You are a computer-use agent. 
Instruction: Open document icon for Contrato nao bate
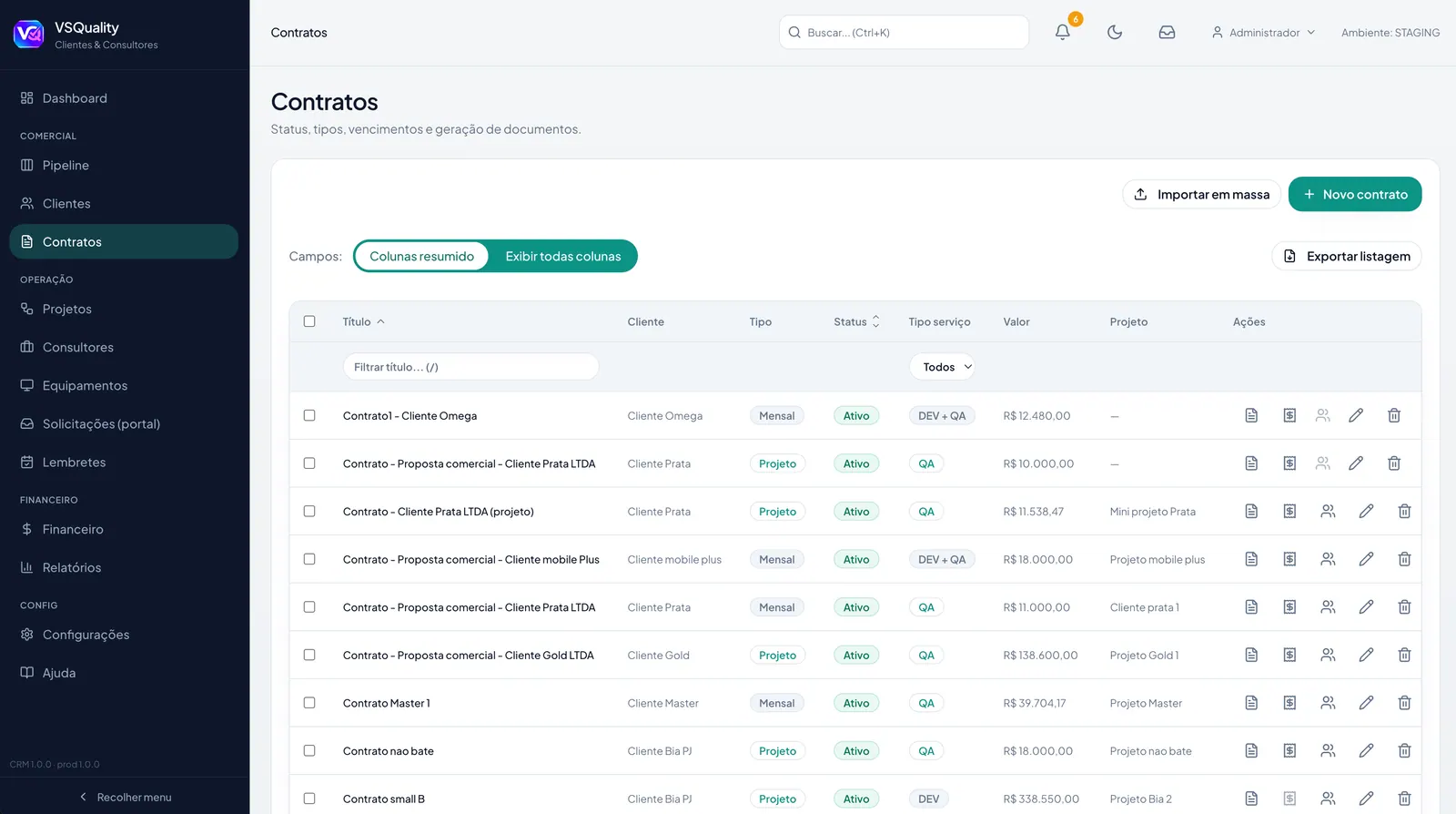[x=1251, y=751]
